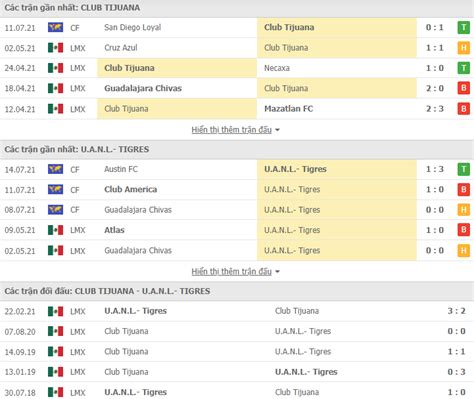This screenshot has width=474, height=399.
Task: Open the Atlas team link
Action: [x=114, y=230]
